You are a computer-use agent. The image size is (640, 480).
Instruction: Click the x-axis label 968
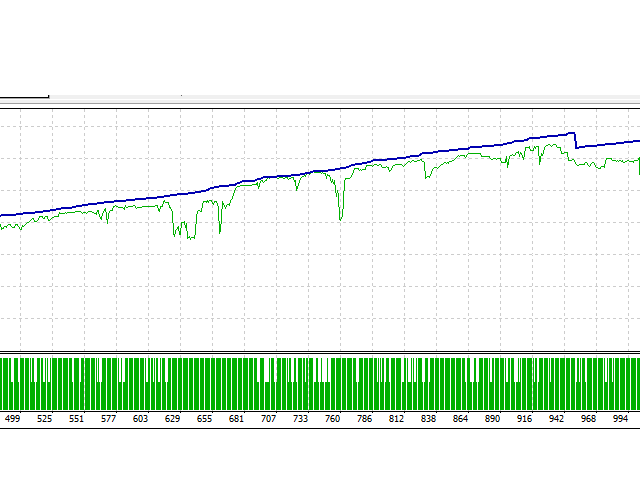coord(588,419)
